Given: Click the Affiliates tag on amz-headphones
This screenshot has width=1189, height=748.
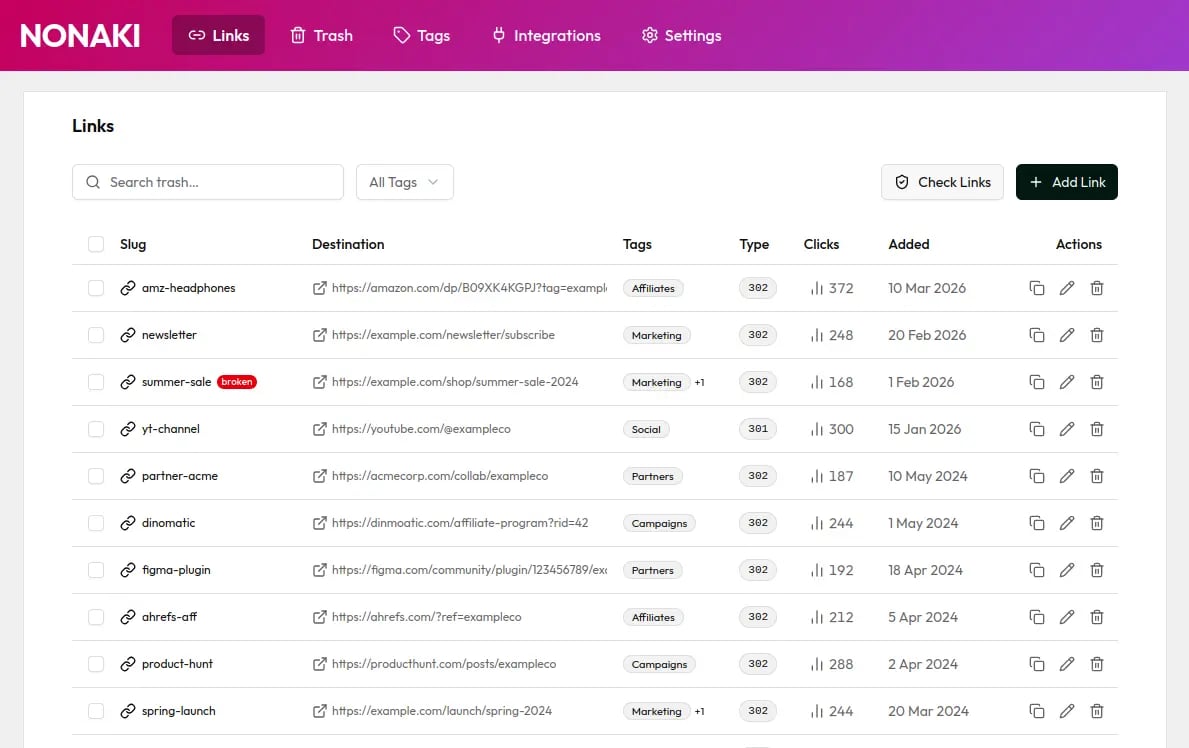Looking at the screenshot, I should (x=653, y=288).
